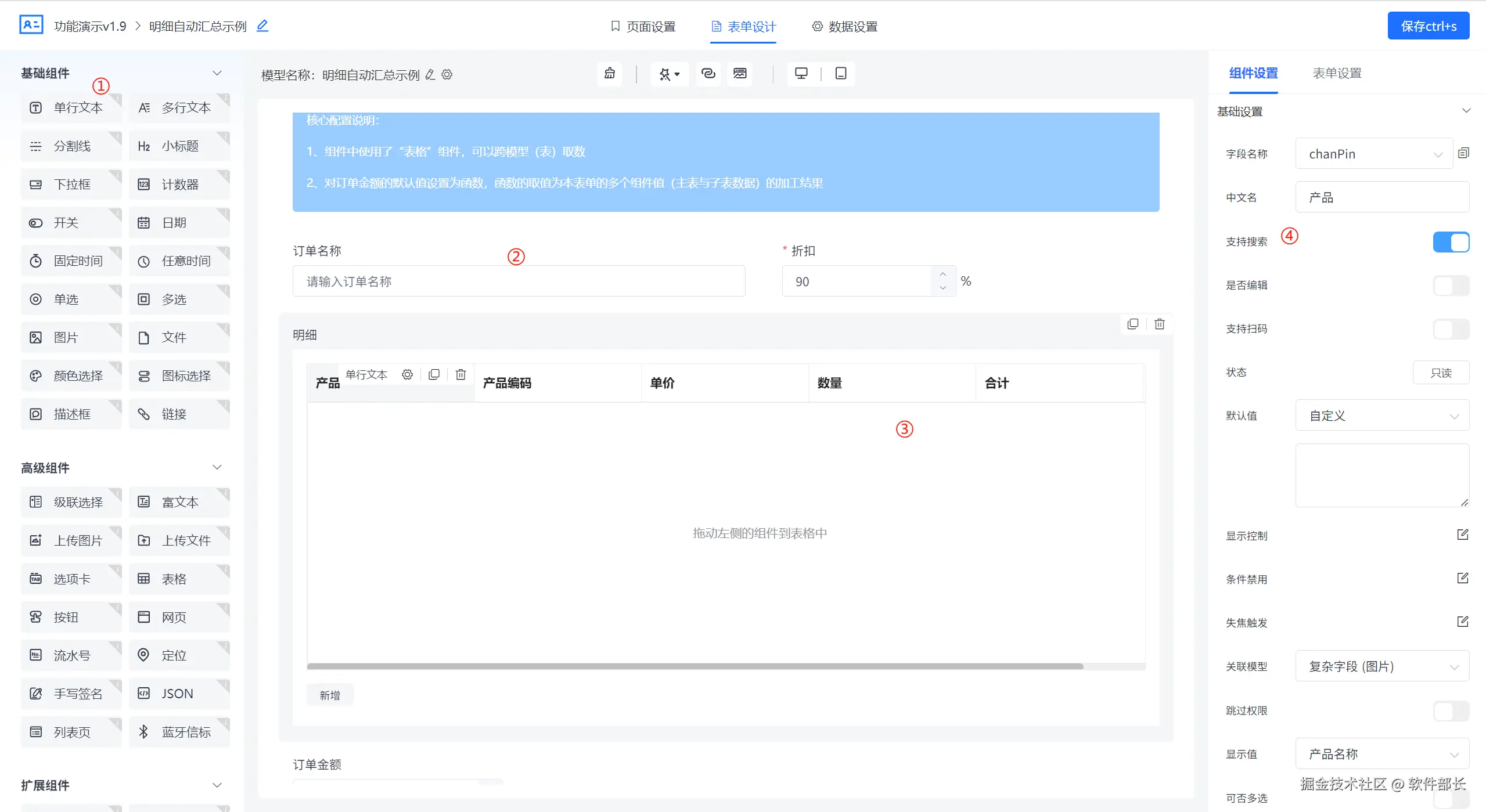The height and width of the screenshot is (812, 1486).
Task: Click the horizontal scrollbar of 明细 table
Action: [695, 666]
